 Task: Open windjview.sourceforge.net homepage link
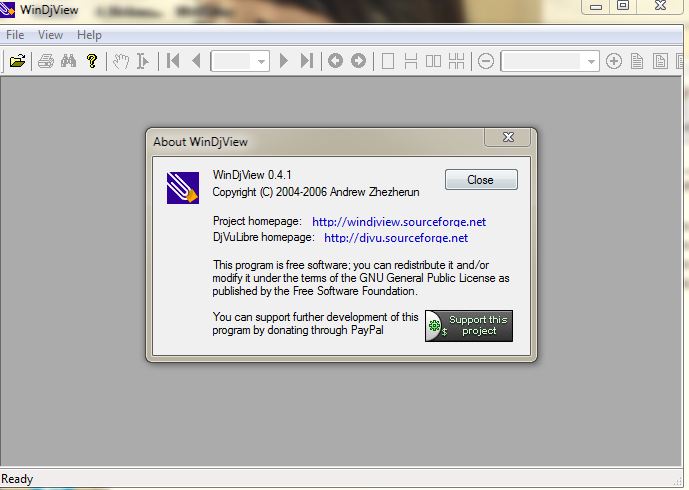(399, 221)
